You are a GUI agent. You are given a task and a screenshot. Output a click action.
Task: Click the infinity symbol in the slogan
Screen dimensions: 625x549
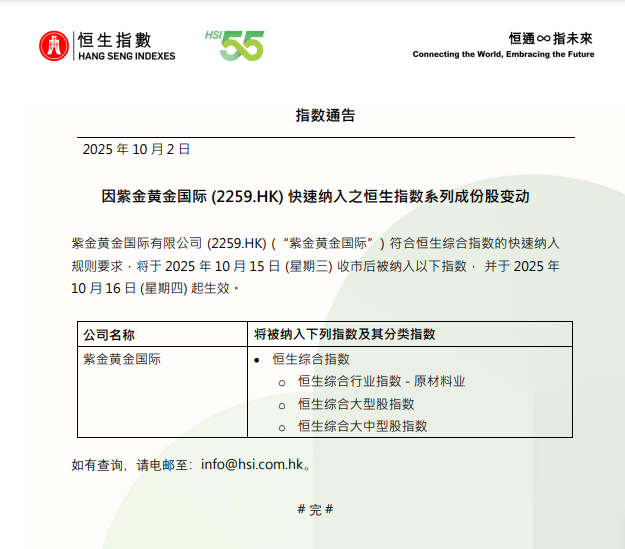(x=544, y=39)
